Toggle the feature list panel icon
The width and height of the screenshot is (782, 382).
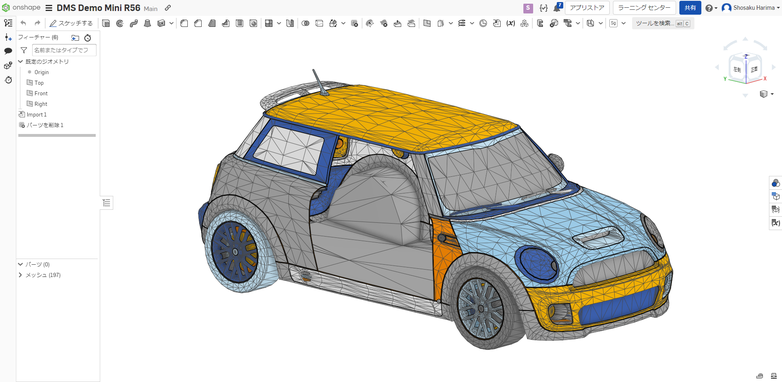coord(8,23)
